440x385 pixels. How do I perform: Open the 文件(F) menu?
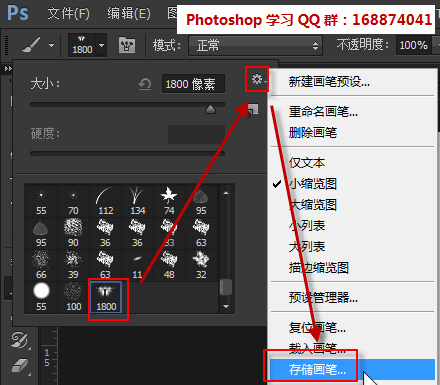tap(68, 14)
